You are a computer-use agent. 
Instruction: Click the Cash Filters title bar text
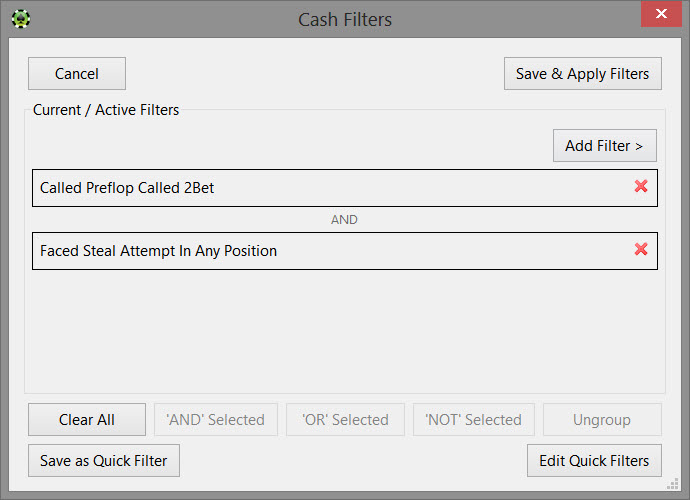345,20
